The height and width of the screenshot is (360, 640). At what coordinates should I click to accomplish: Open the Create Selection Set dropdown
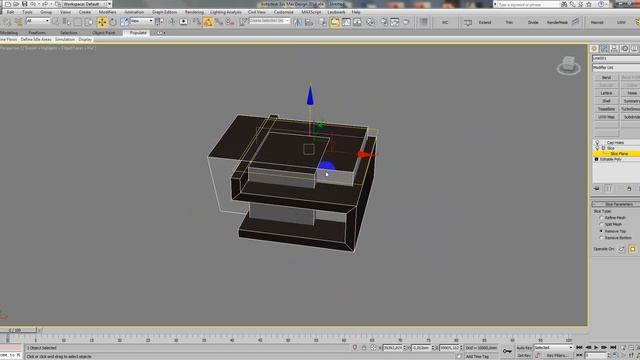pyautogui.click(x=270, y=21)
